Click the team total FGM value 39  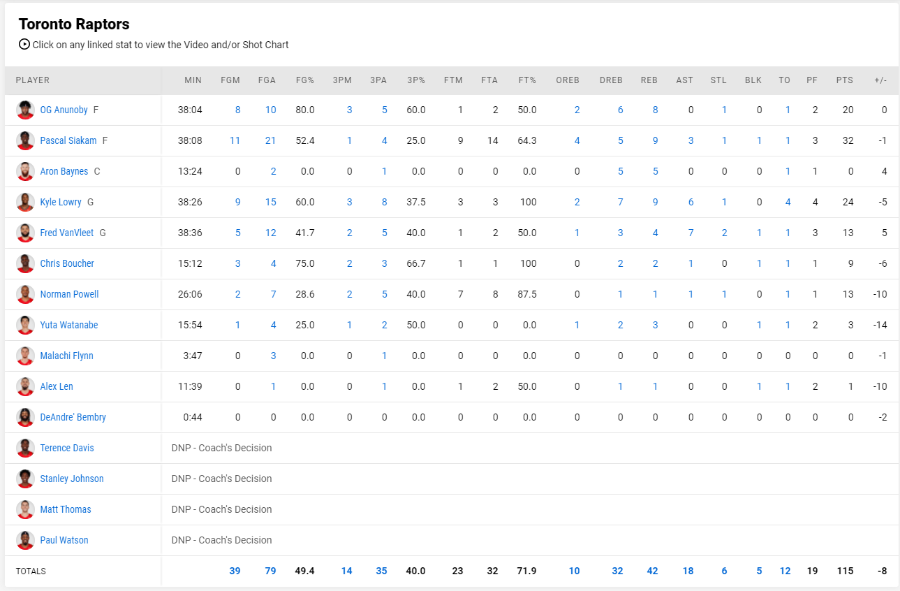pyautogui.click(x=235, y=571)
